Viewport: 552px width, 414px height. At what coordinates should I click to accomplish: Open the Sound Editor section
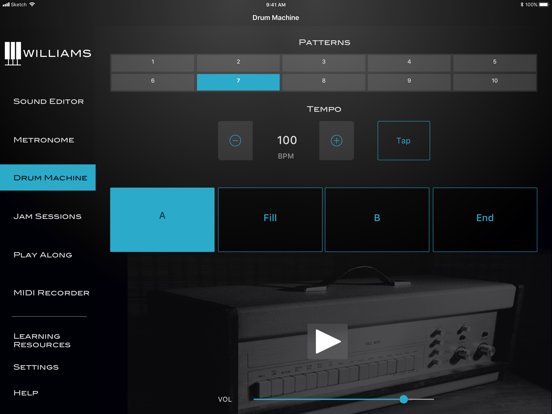[x=49, y=101]
